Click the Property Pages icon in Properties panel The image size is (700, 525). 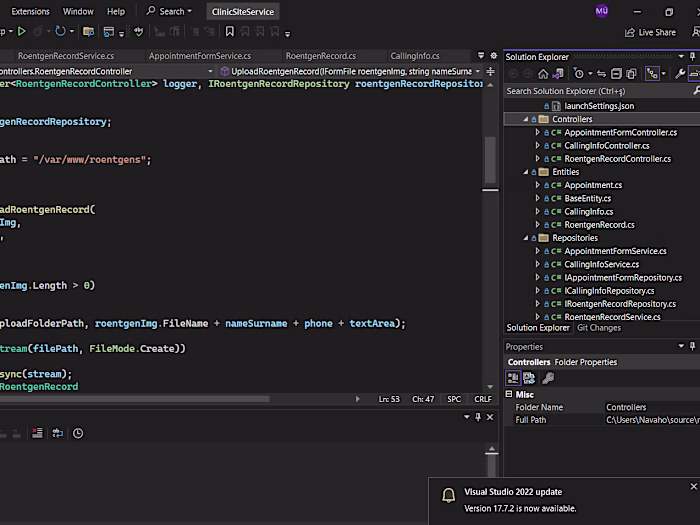point(548,378)
